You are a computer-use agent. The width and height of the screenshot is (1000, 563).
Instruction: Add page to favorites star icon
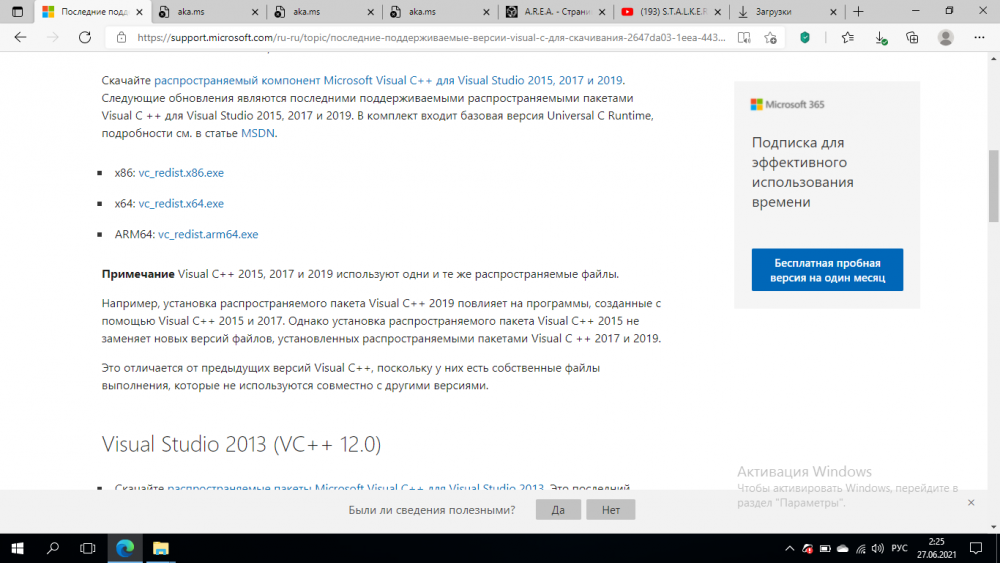point(770,38)
